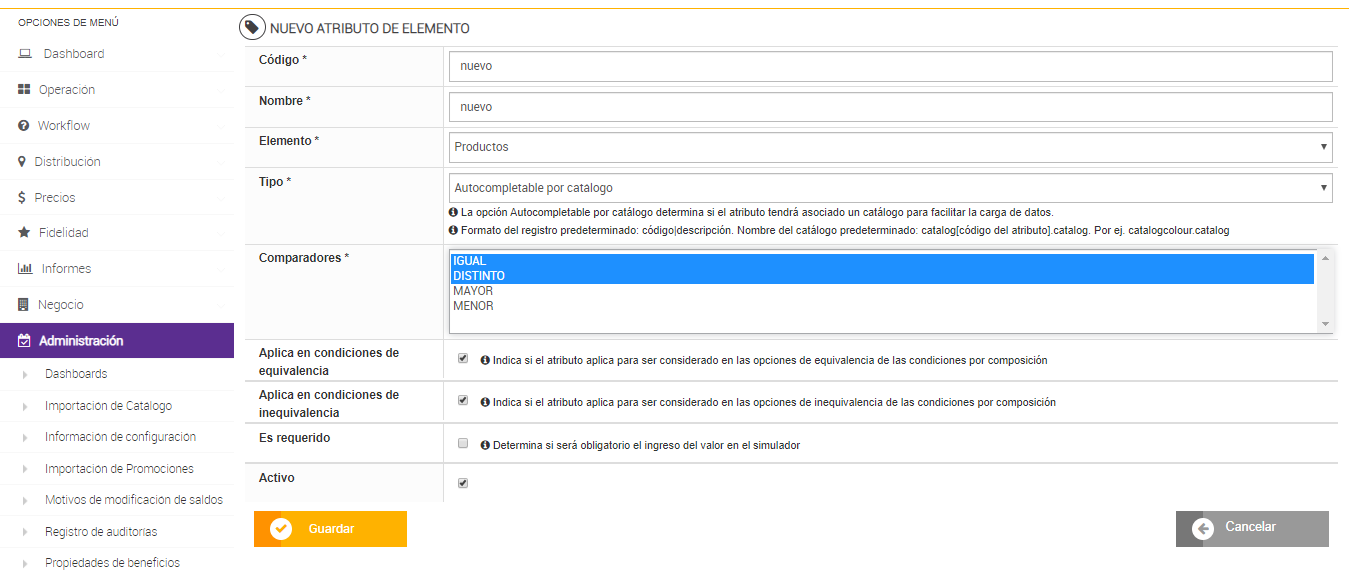Click the Informes bar chart icon
This screenshot has height=573, width=1349.
25,269
